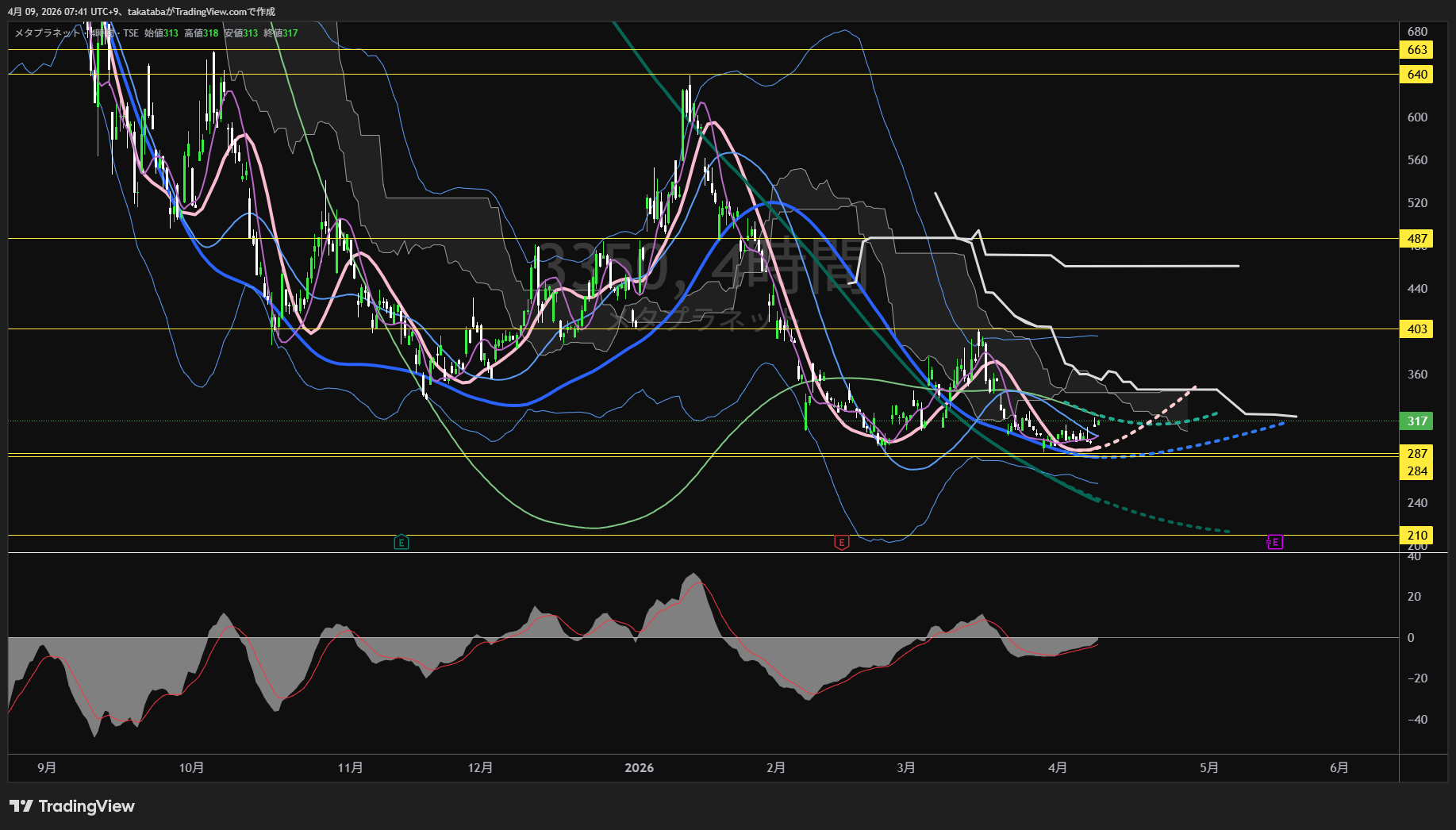Click the purple future earnings E marker
The width and height of the screenshot is (1456, 830).
[x=1274, y=542]
